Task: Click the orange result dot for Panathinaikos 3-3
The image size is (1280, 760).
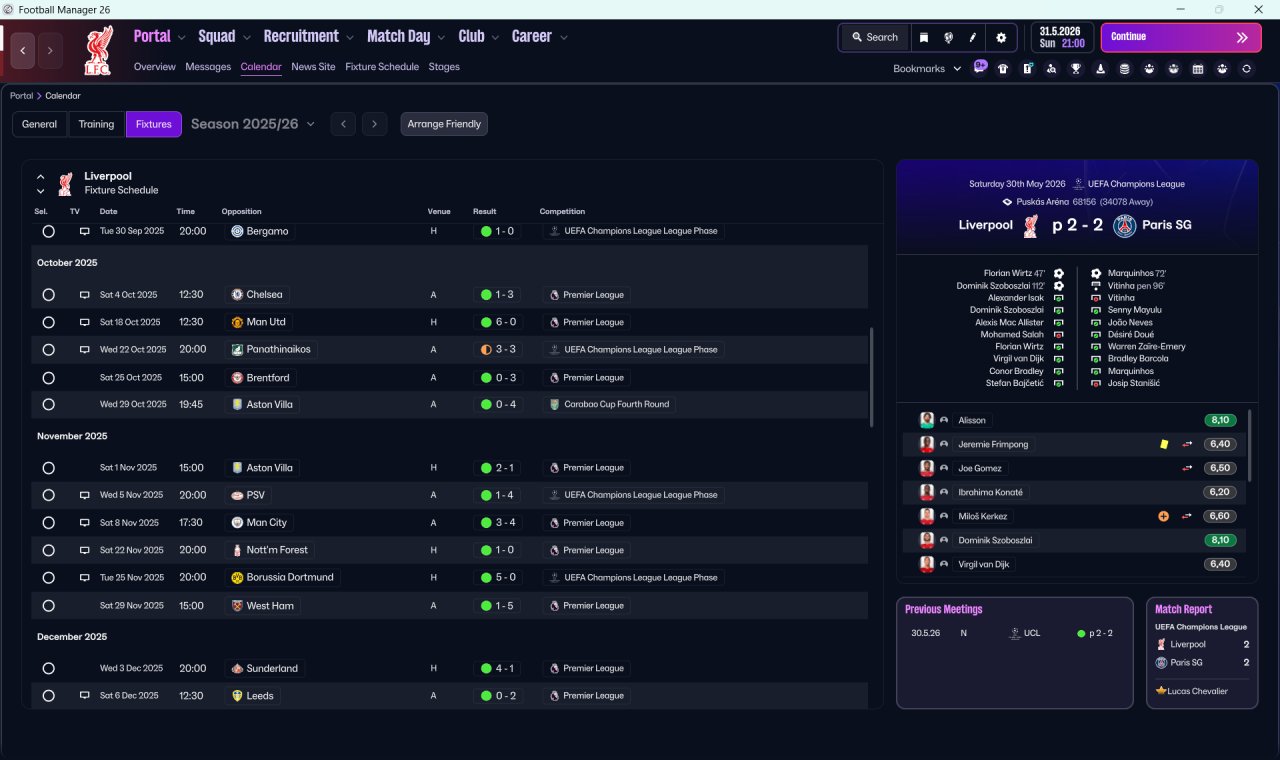Action: pos(486,350)
